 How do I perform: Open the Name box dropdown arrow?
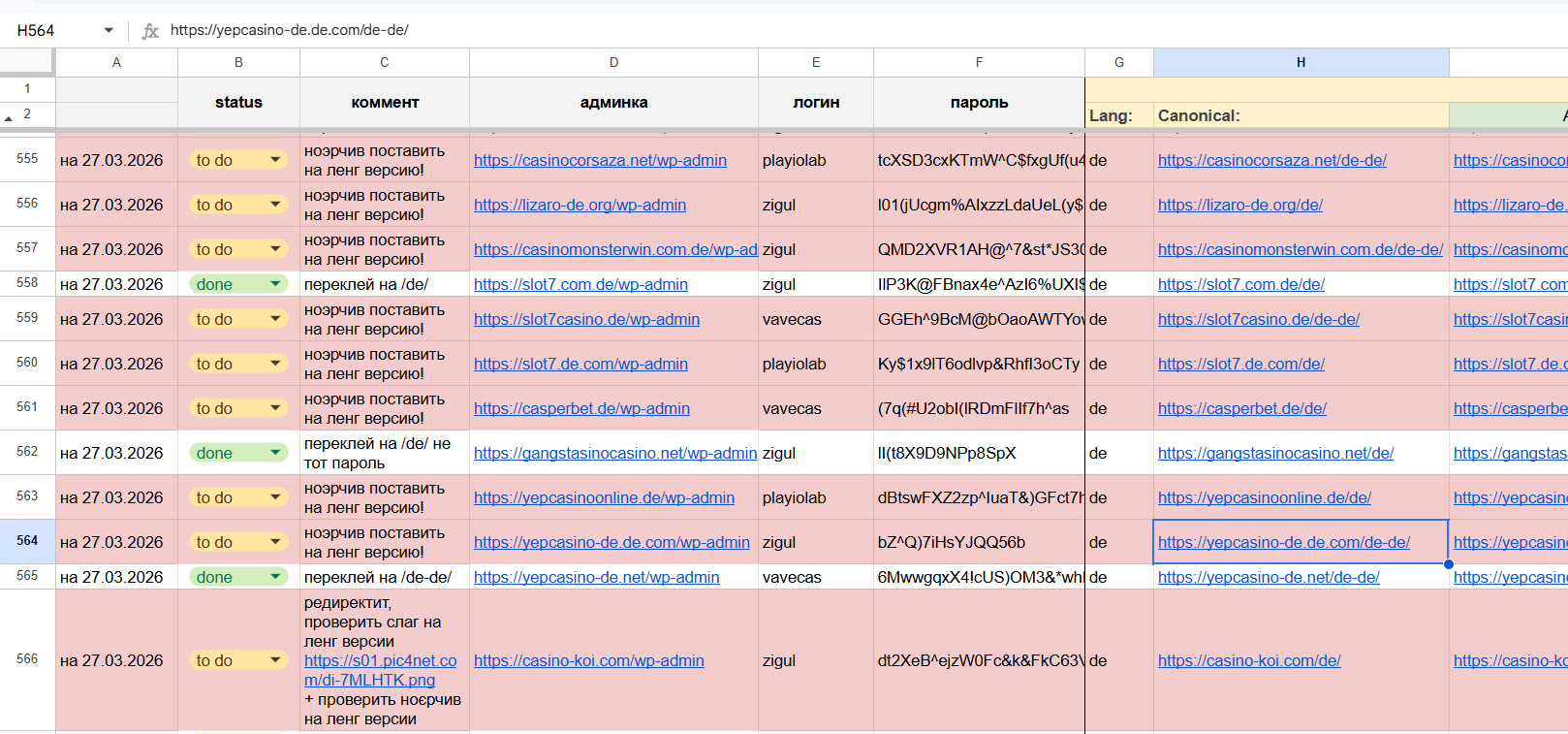(x=109, y=31)
